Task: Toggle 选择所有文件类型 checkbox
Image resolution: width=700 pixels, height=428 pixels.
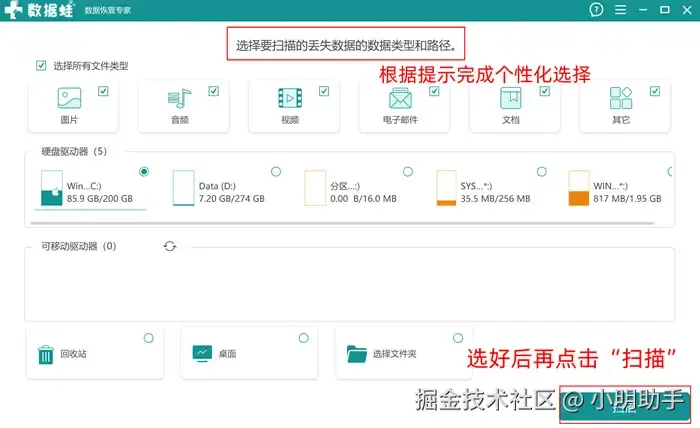Action: 41,66
